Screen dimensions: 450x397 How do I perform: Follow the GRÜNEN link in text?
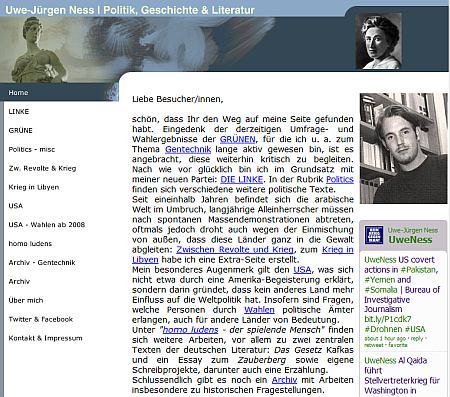pos(238,139)
